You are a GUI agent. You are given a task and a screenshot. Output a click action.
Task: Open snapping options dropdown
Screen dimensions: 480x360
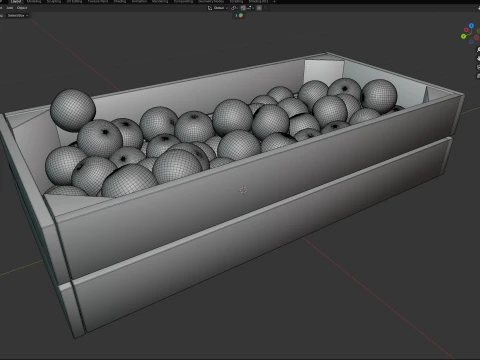coord(250,8)
